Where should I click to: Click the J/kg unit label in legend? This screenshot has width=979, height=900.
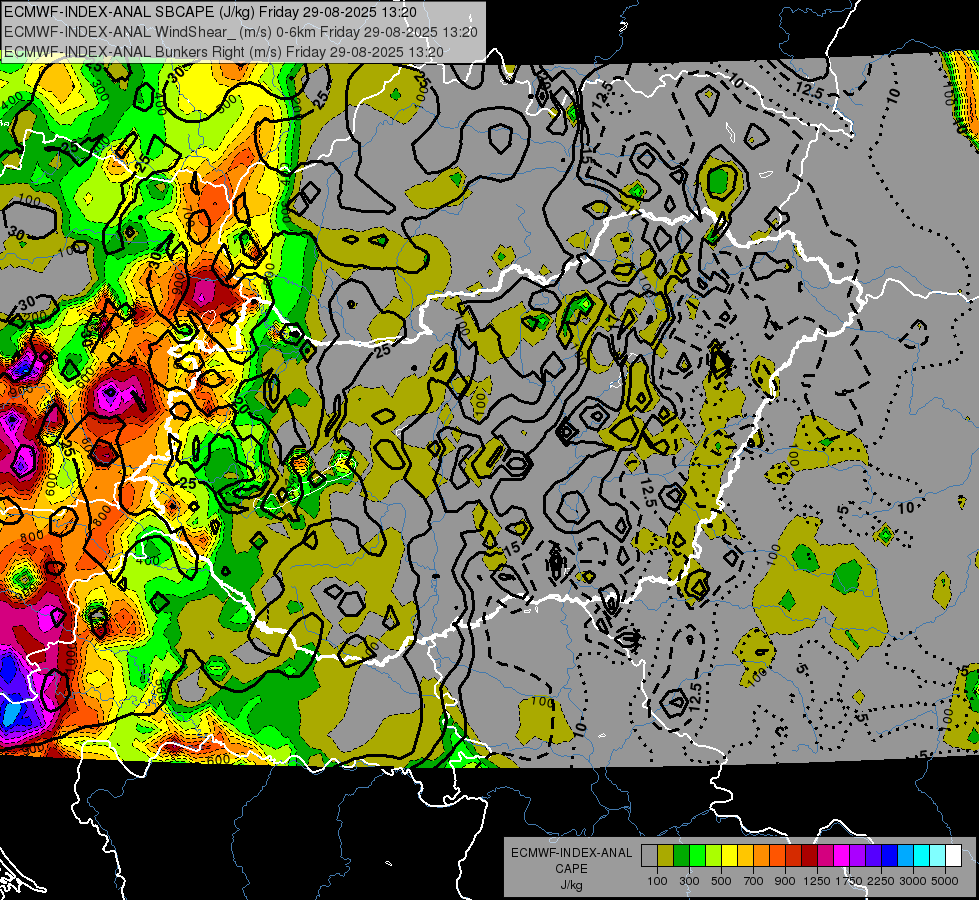(571, 885)
